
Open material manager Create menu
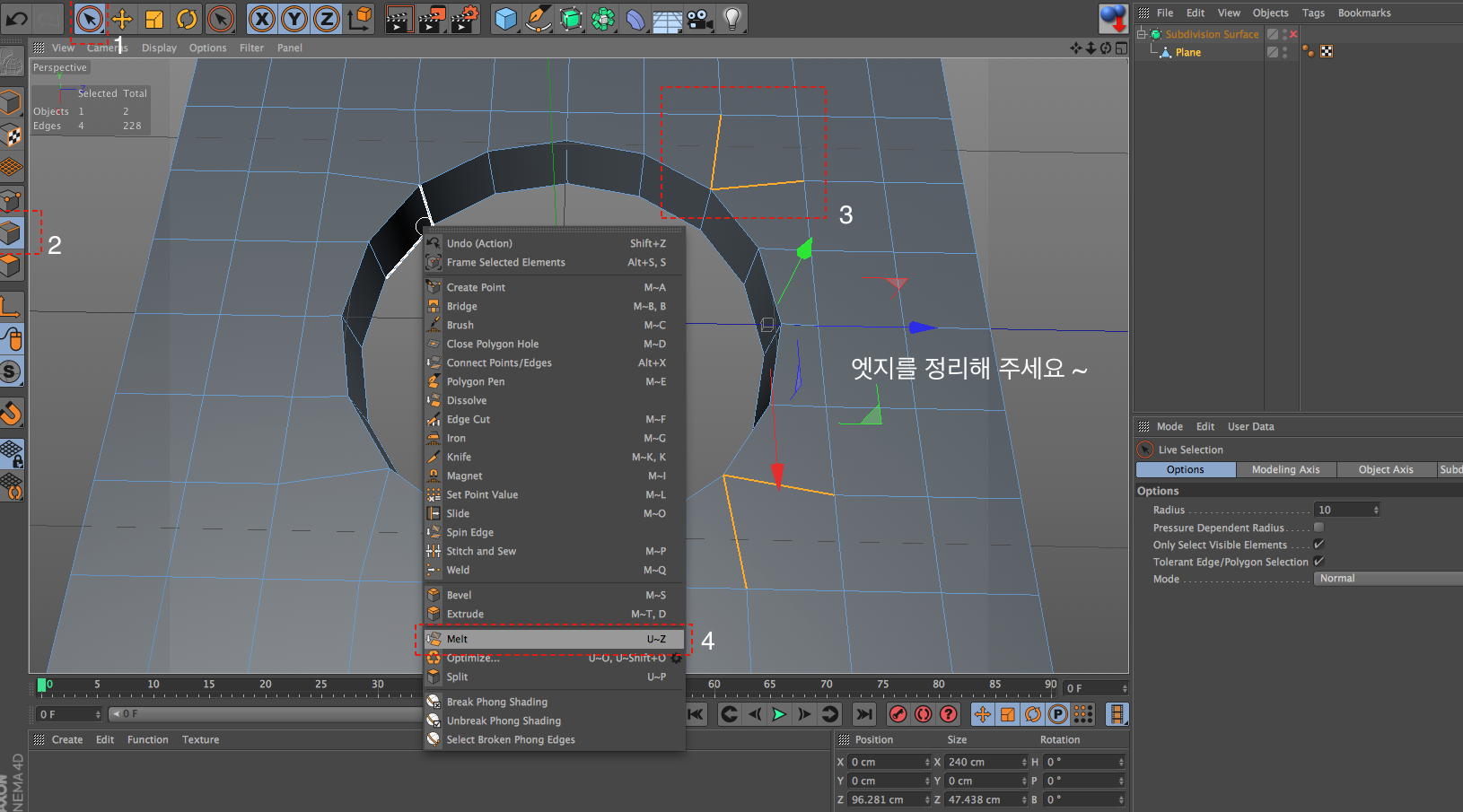pos(67,739)
